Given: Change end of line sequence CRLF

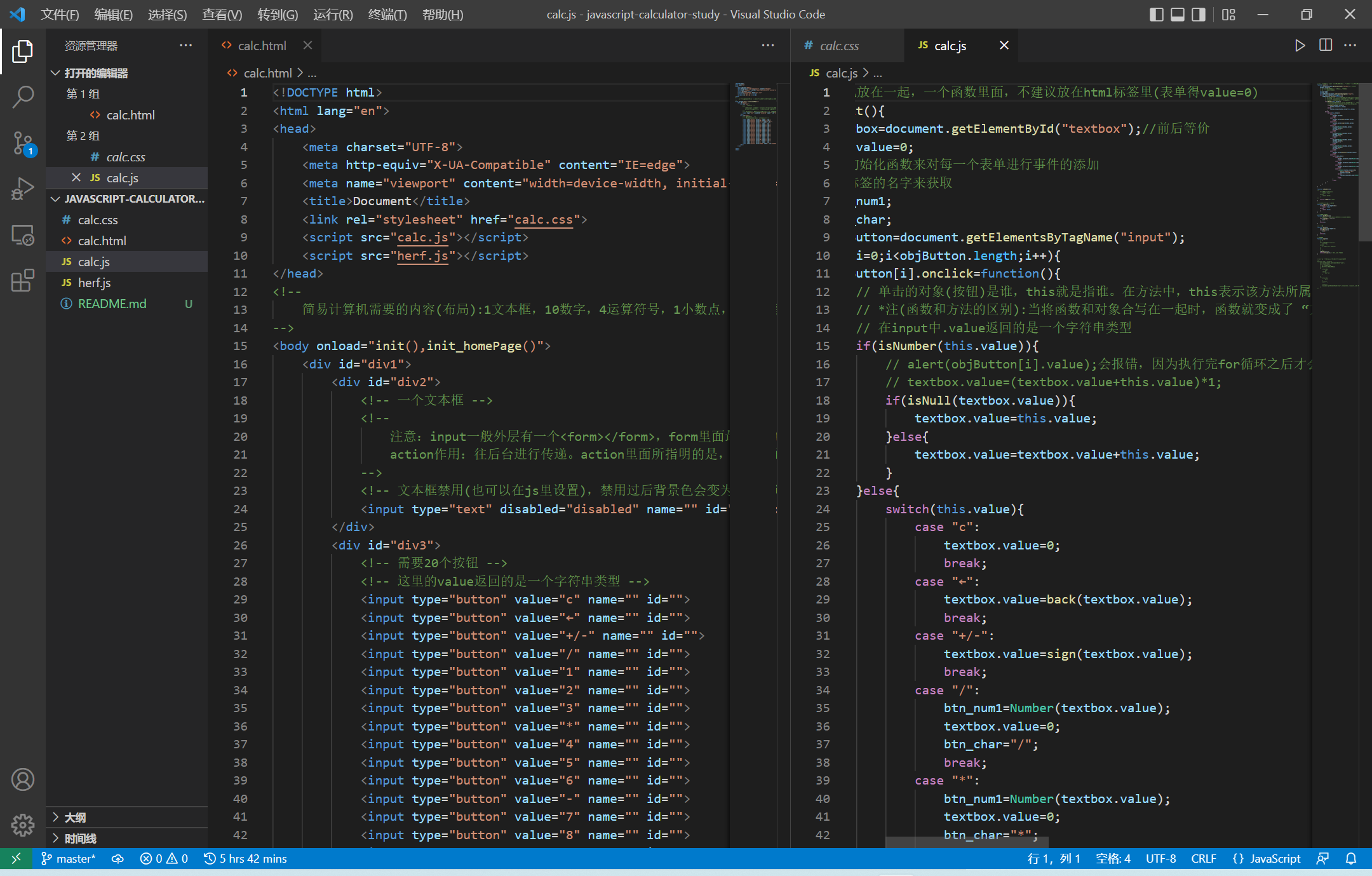Looking at the screenshot, I should click(1204, 859).
